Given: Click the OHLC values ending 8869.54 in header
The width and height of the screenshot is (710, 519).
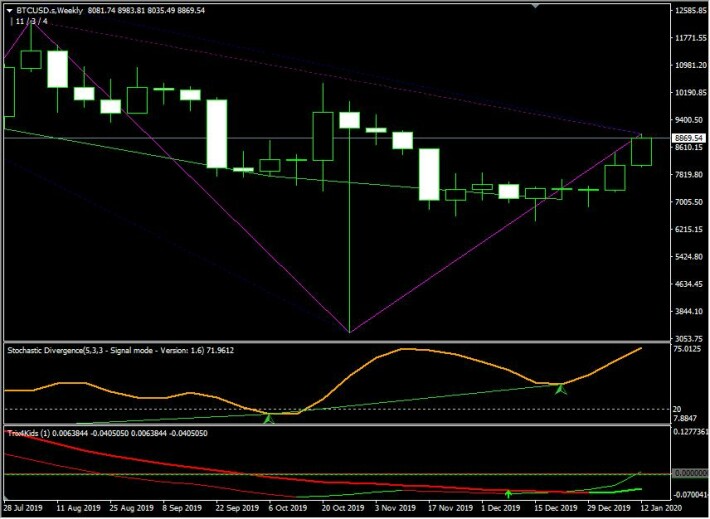Looking at the screenshot, I should tap(146, 10).
